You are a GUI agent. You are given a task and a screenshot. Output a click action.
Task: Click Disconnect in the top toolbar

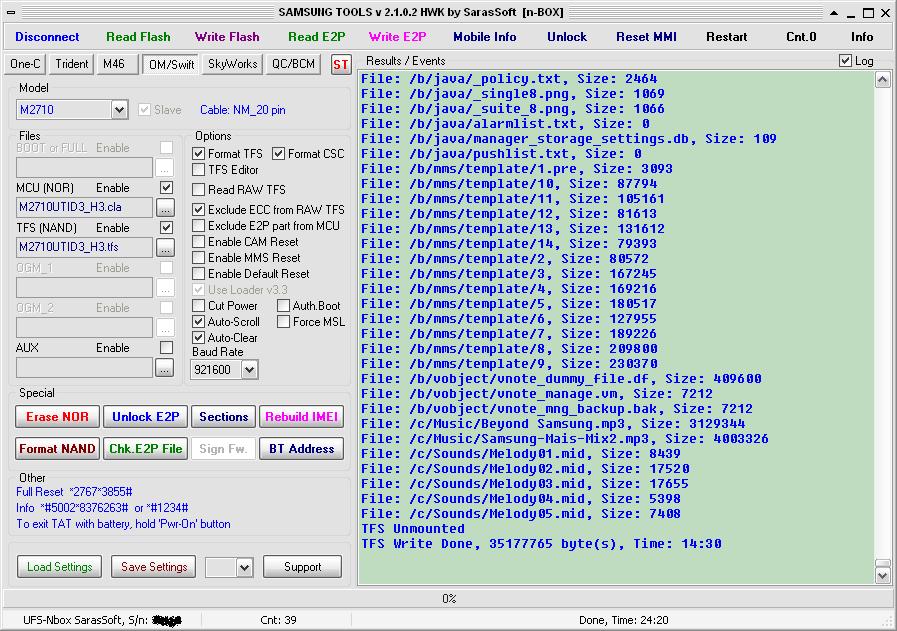click(47, 37)
